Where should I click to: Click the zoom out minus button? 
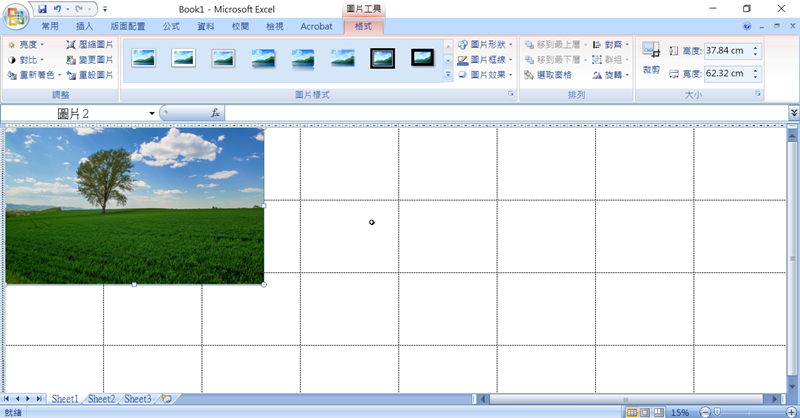click(x=705, y=412)
